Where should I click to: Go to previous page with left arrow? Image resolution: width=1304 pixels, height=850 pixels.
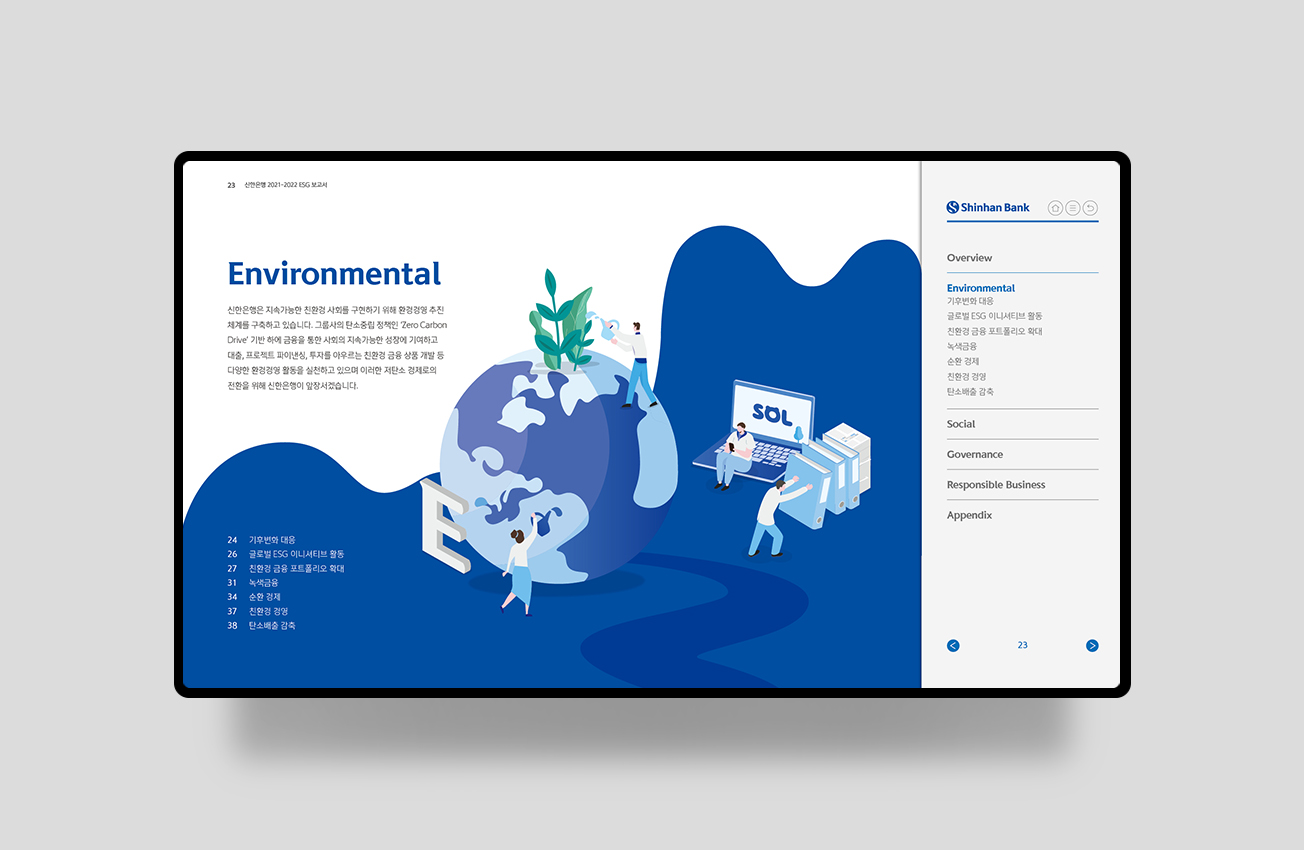coord(953,645)
